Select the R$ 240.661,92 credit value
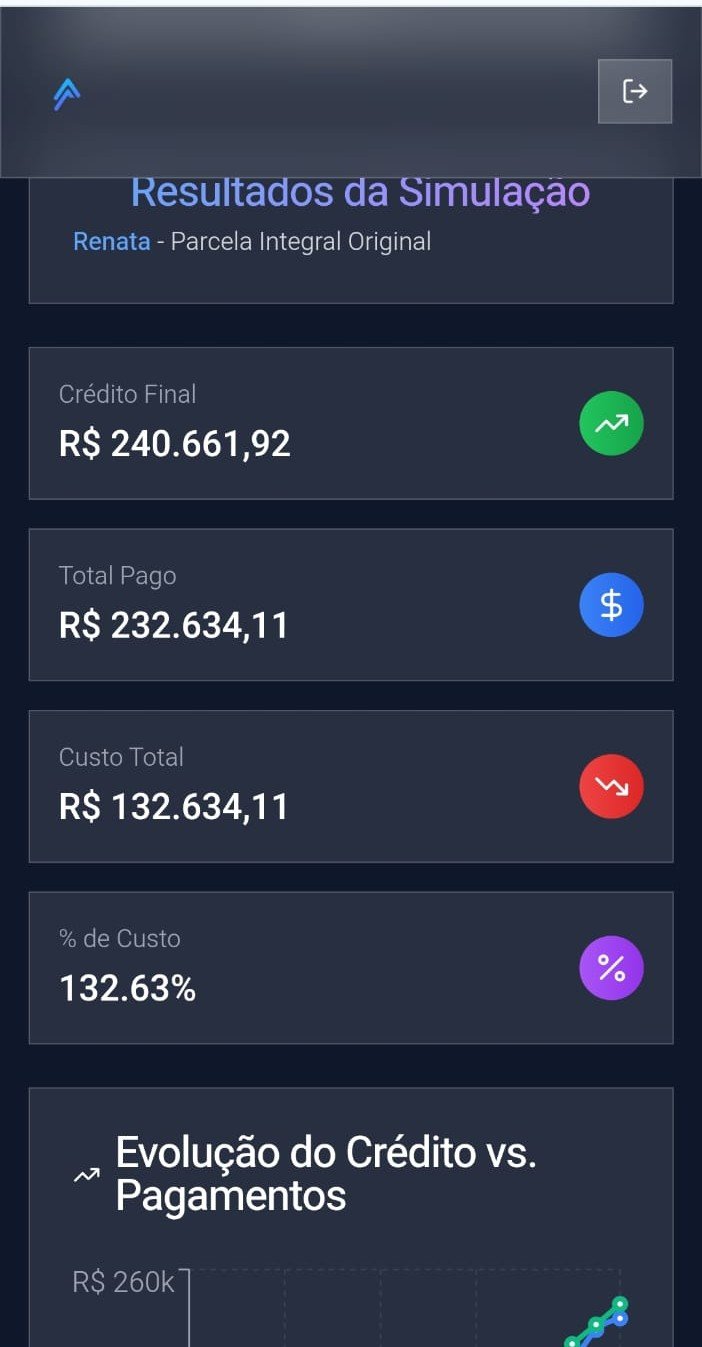 click(x=175, y=443)
